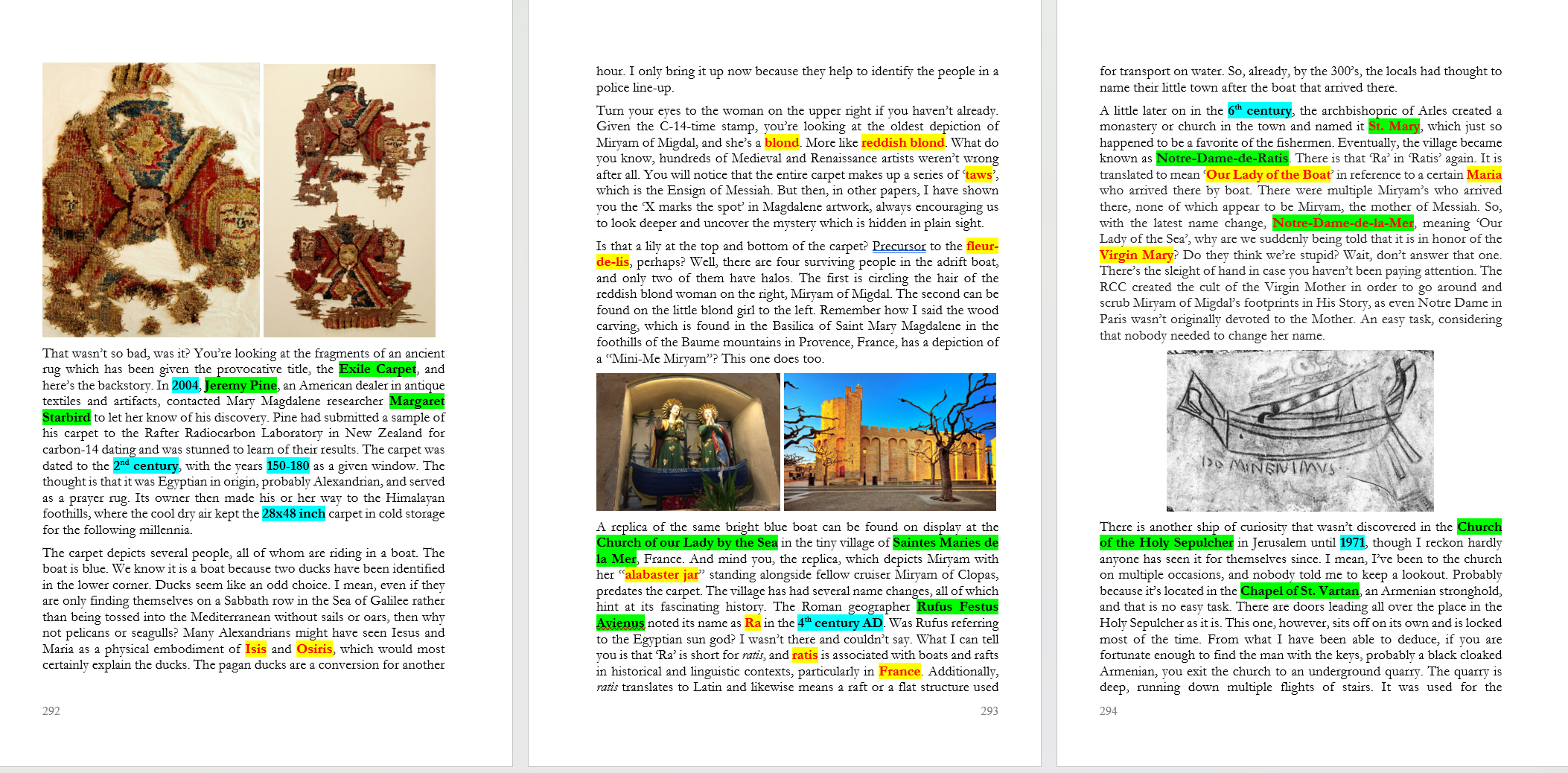Click the highlighted name 'St. Mary'
Image resolution: width=1568 pixels, height=773 pixels.
click(1394, 126)
